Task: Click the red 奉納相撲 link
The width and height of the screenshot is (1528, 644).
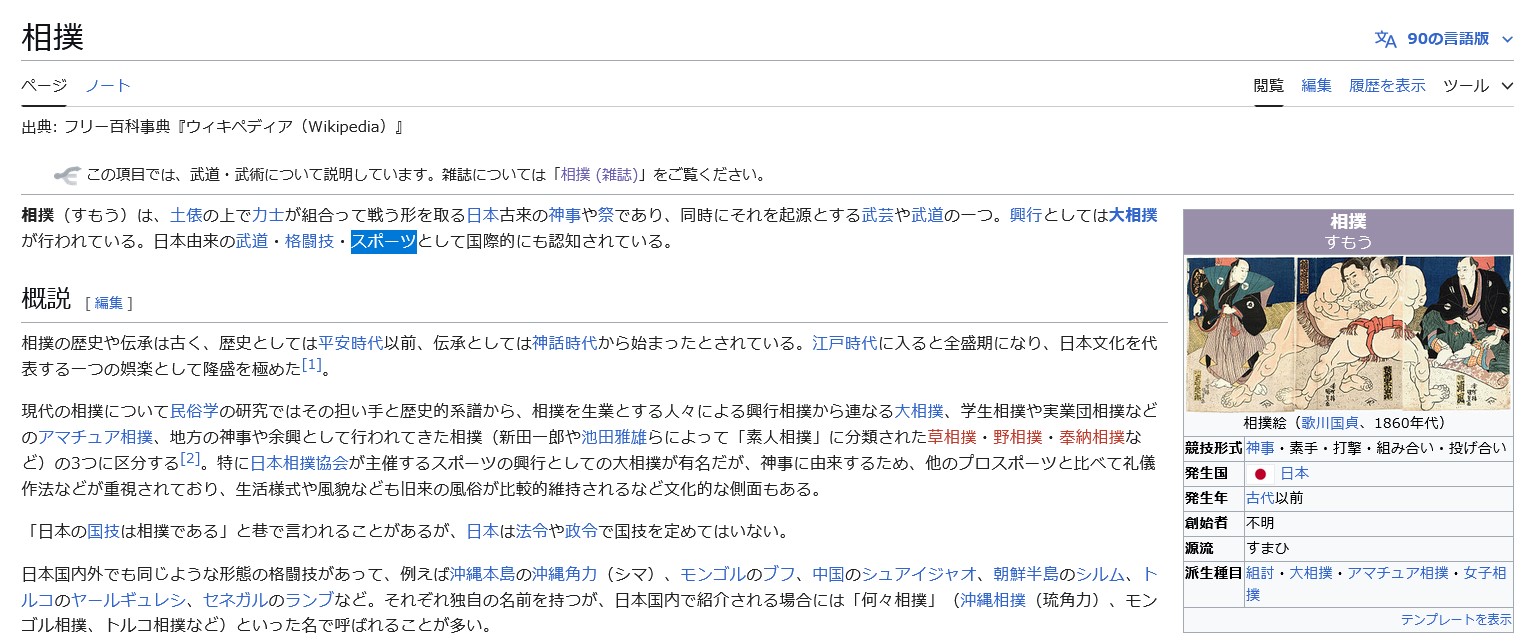Action: (x=1091, y=437)
